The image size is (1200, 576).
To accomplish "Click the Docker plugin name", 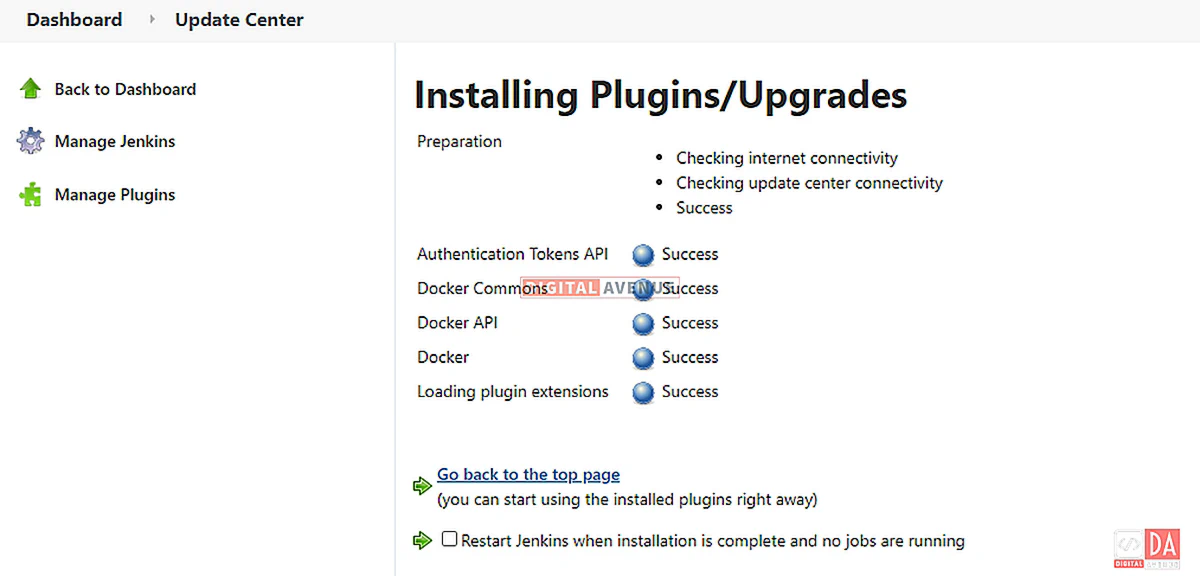I will [x=443, y=357].
